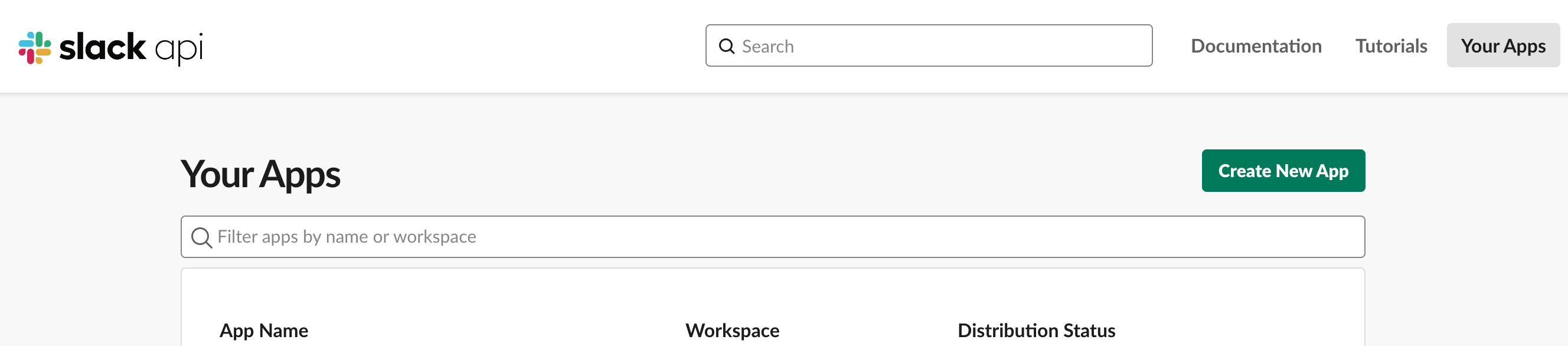Click the Workspace column header
Image resolution: width=1568 pixels, height=346 pixels.
tap(731, 330)
